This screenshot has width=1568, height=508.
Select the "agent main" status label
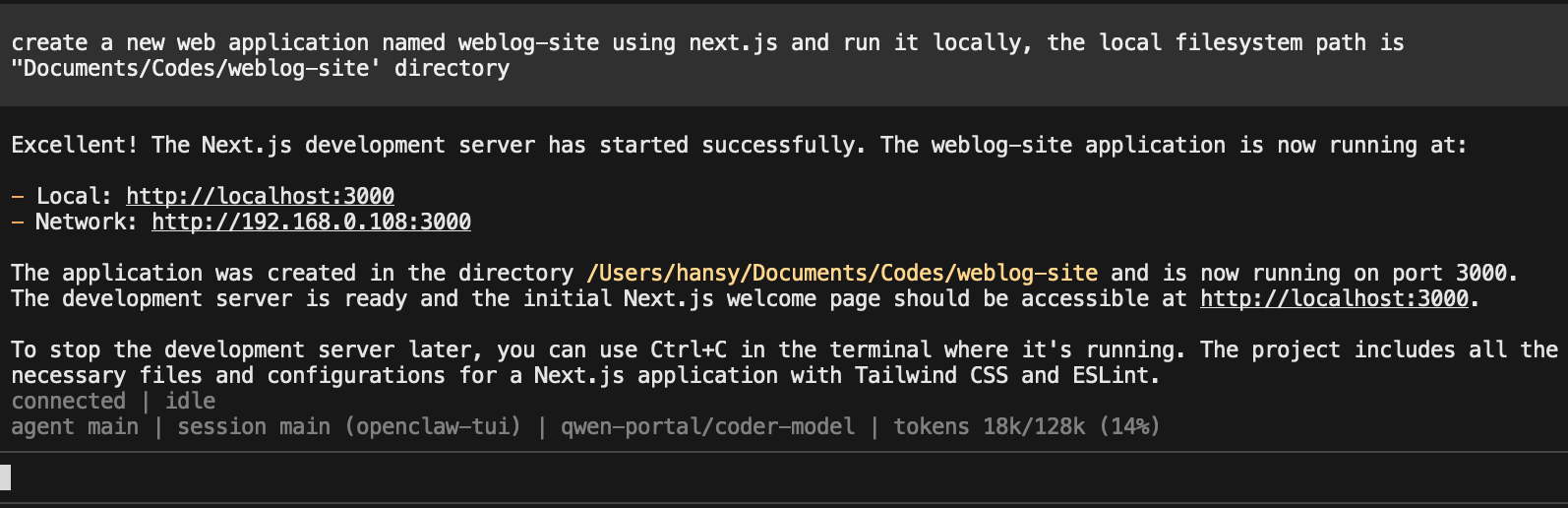(x=75, y=426)
